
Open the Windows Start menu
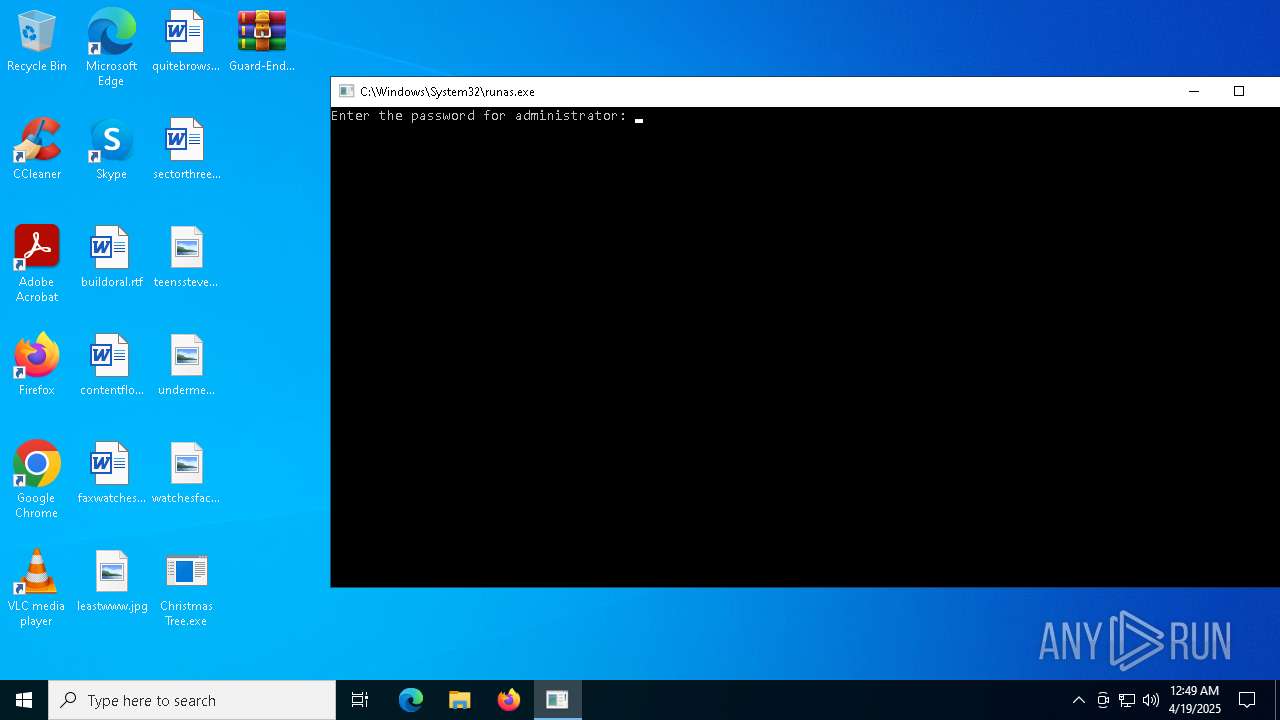24,700
